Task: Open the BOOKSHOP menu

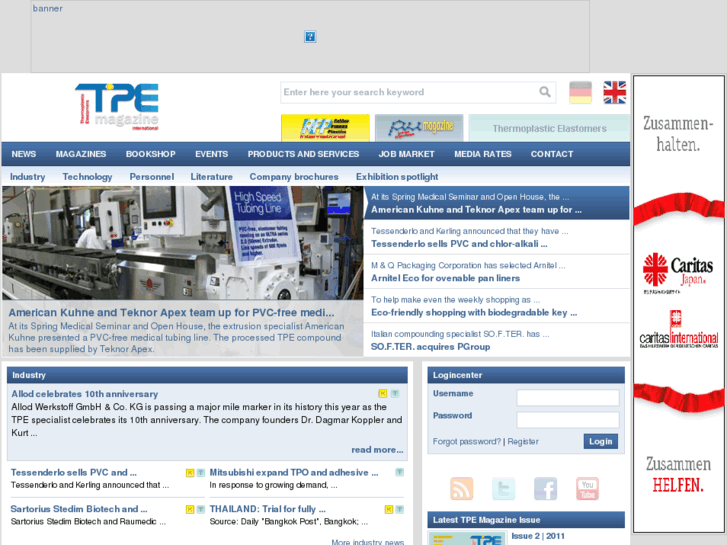Action: tap(151, 154)
